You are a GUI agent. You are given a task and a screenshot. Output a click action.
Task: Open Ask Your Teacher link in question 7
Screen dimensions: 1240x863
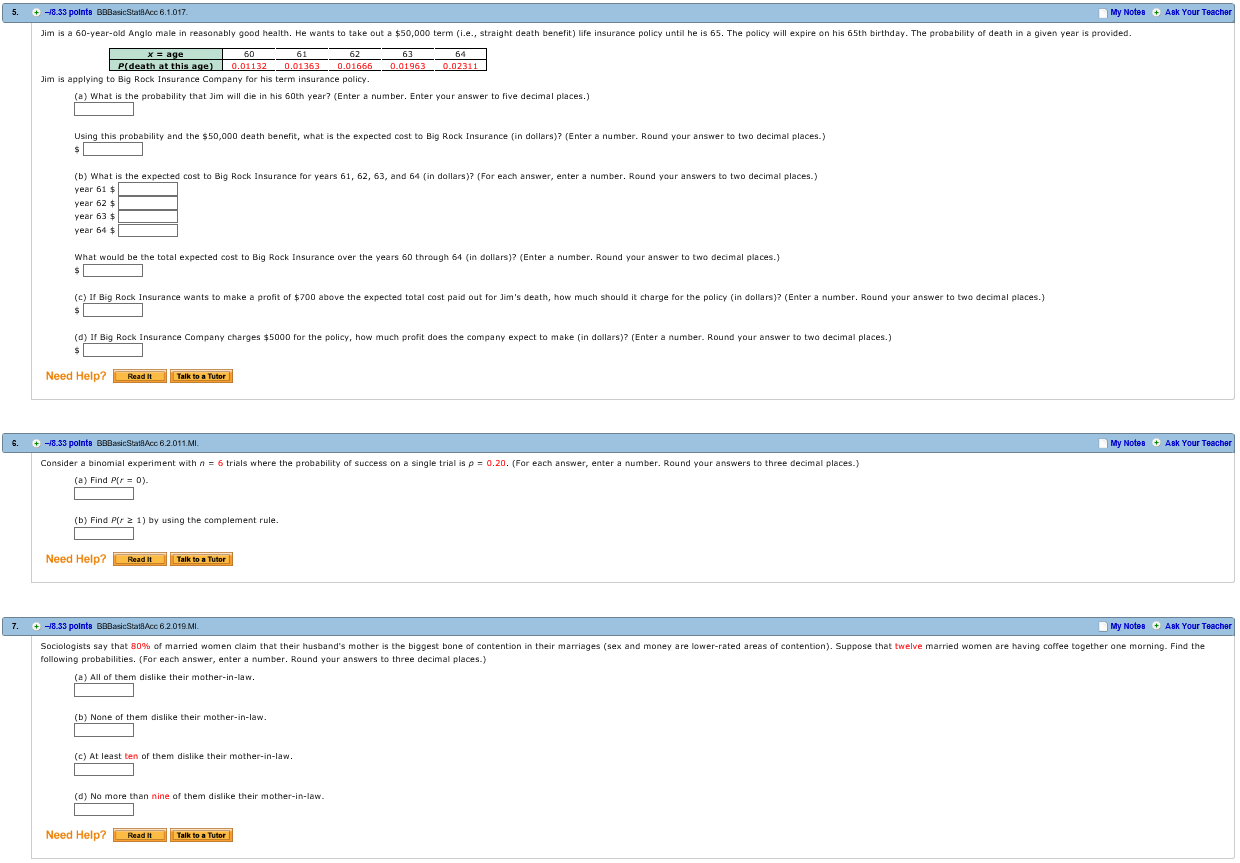(x=1198, y=626)
